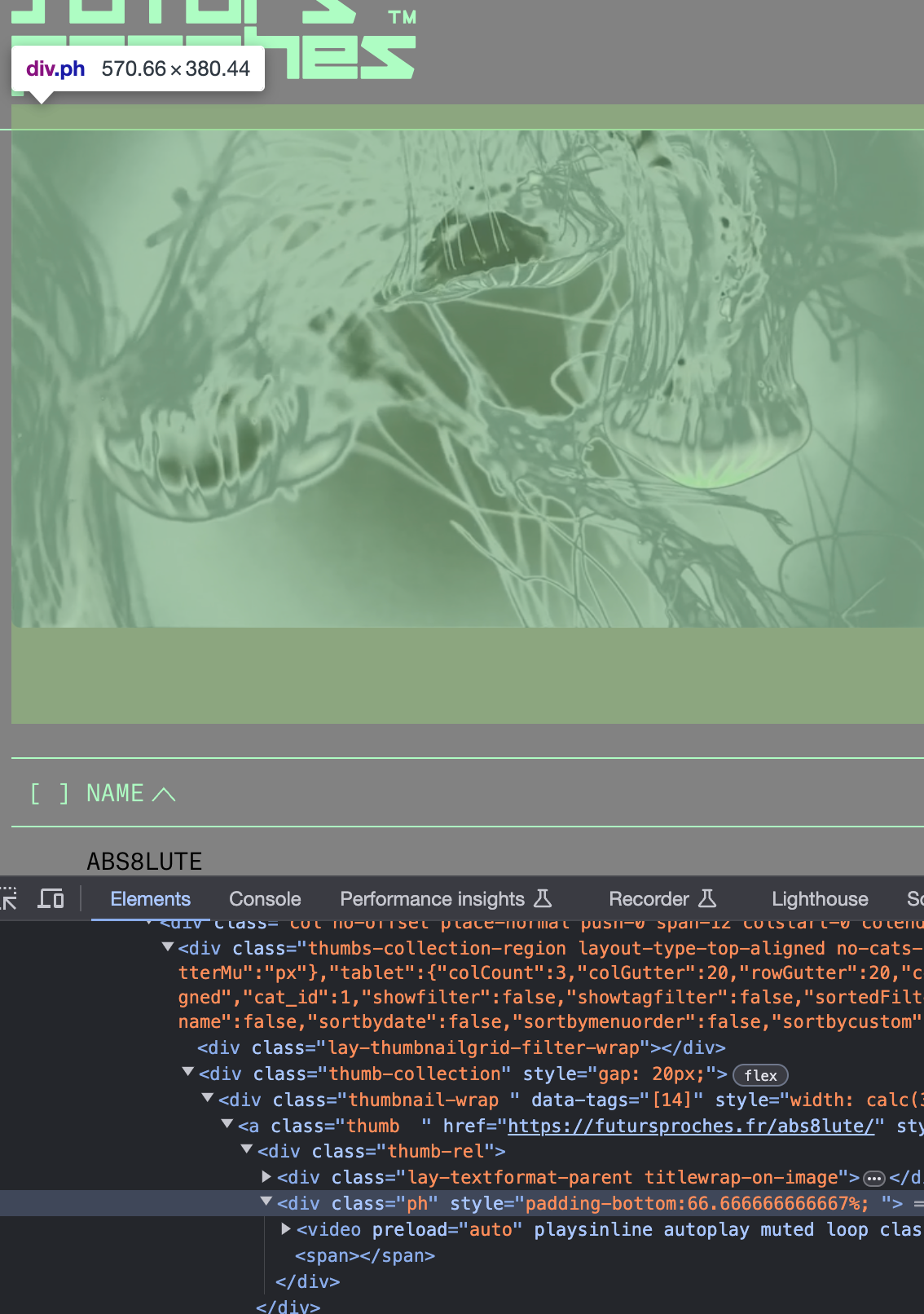924x1314 pixels.
Task: Click the flask icon beside Recorder
Action: coord(707,899)
